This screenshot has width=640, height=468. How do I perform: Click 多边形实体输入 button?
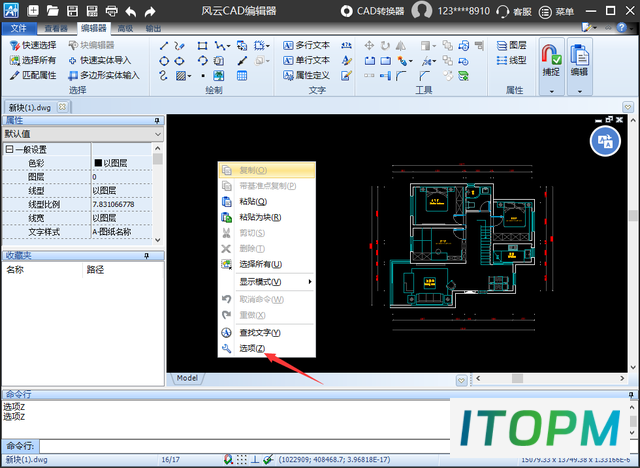[104, 75]
